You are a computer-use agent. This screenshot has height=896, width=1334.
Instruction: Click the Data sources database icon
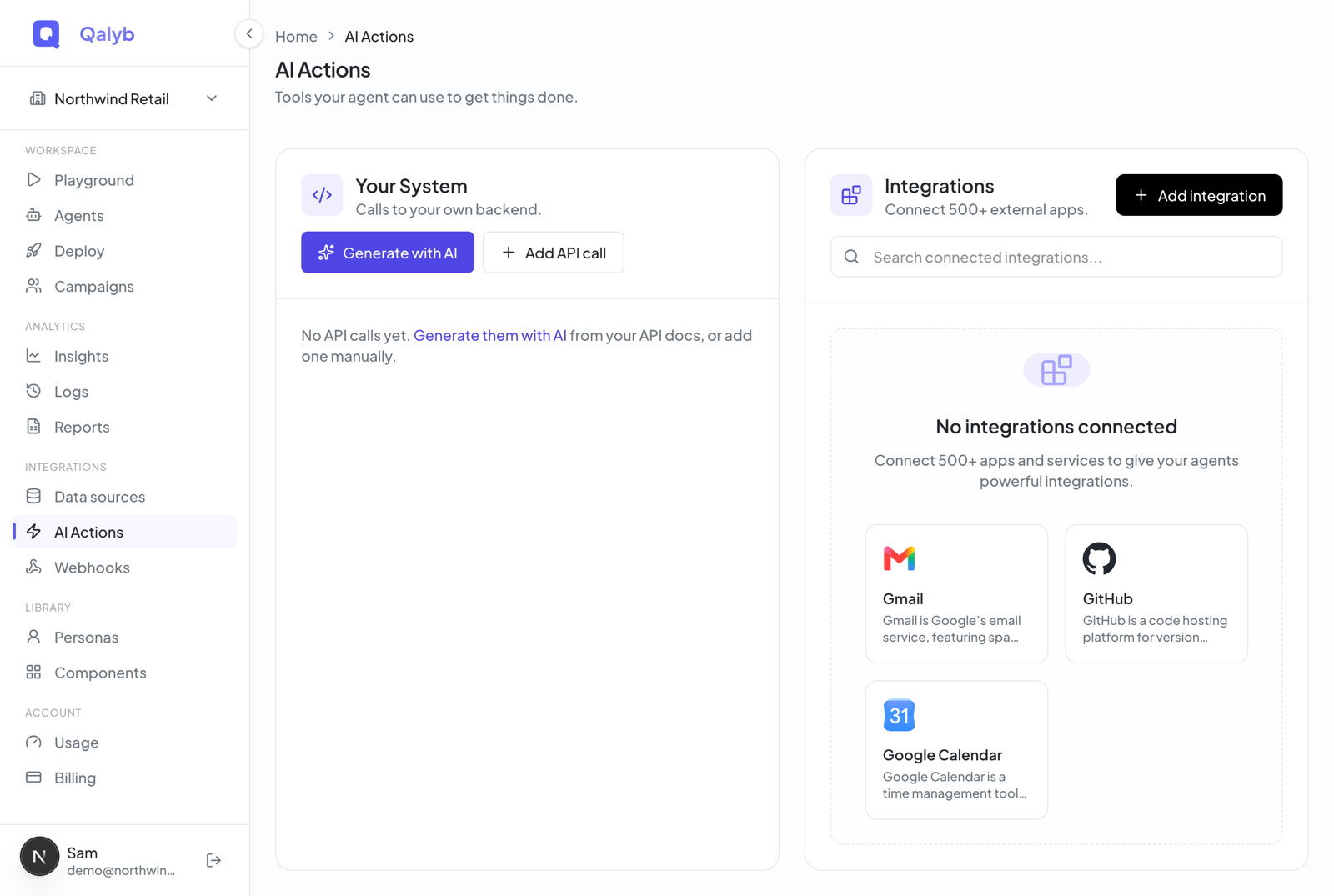[33, 496]
